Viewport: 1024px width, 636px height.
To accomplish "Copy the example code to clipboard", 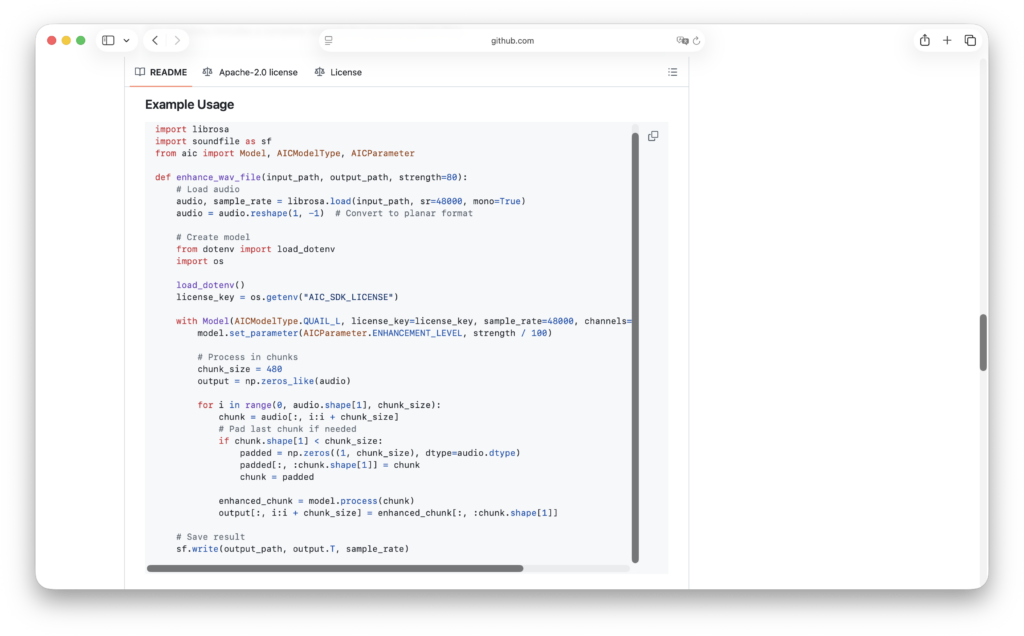I will click(653, 136).
